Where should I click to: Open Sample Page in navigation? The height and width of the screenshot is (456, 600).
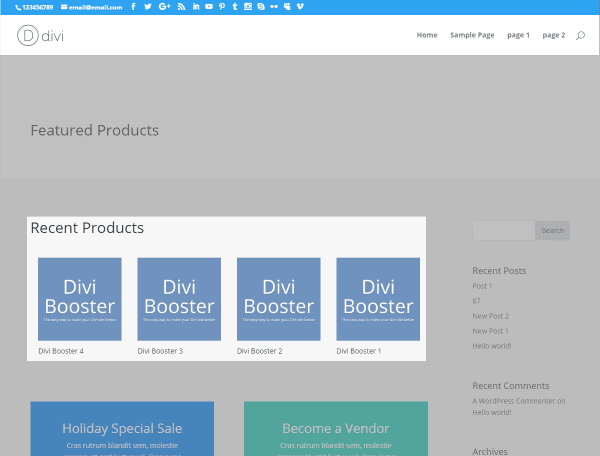[x=472, y=35]
